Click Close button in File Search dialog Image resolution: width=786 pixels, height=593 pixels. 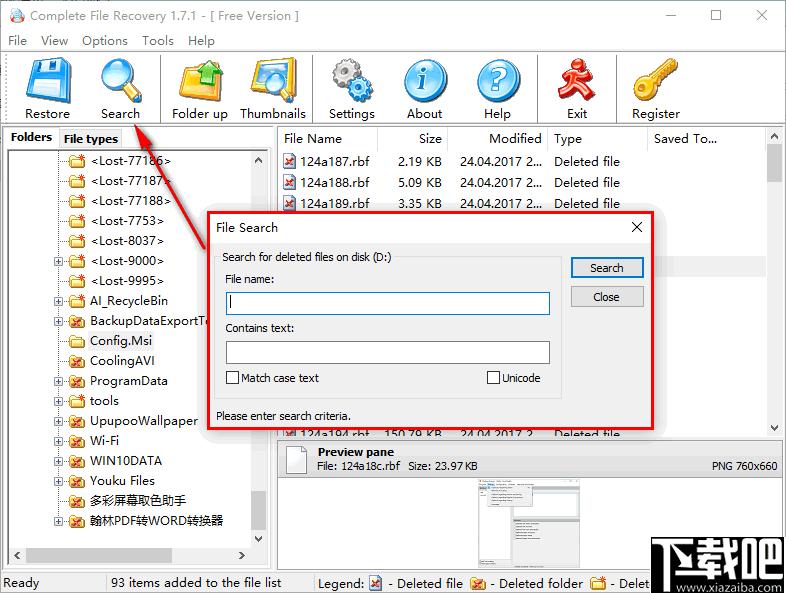(x=607, y=297)
